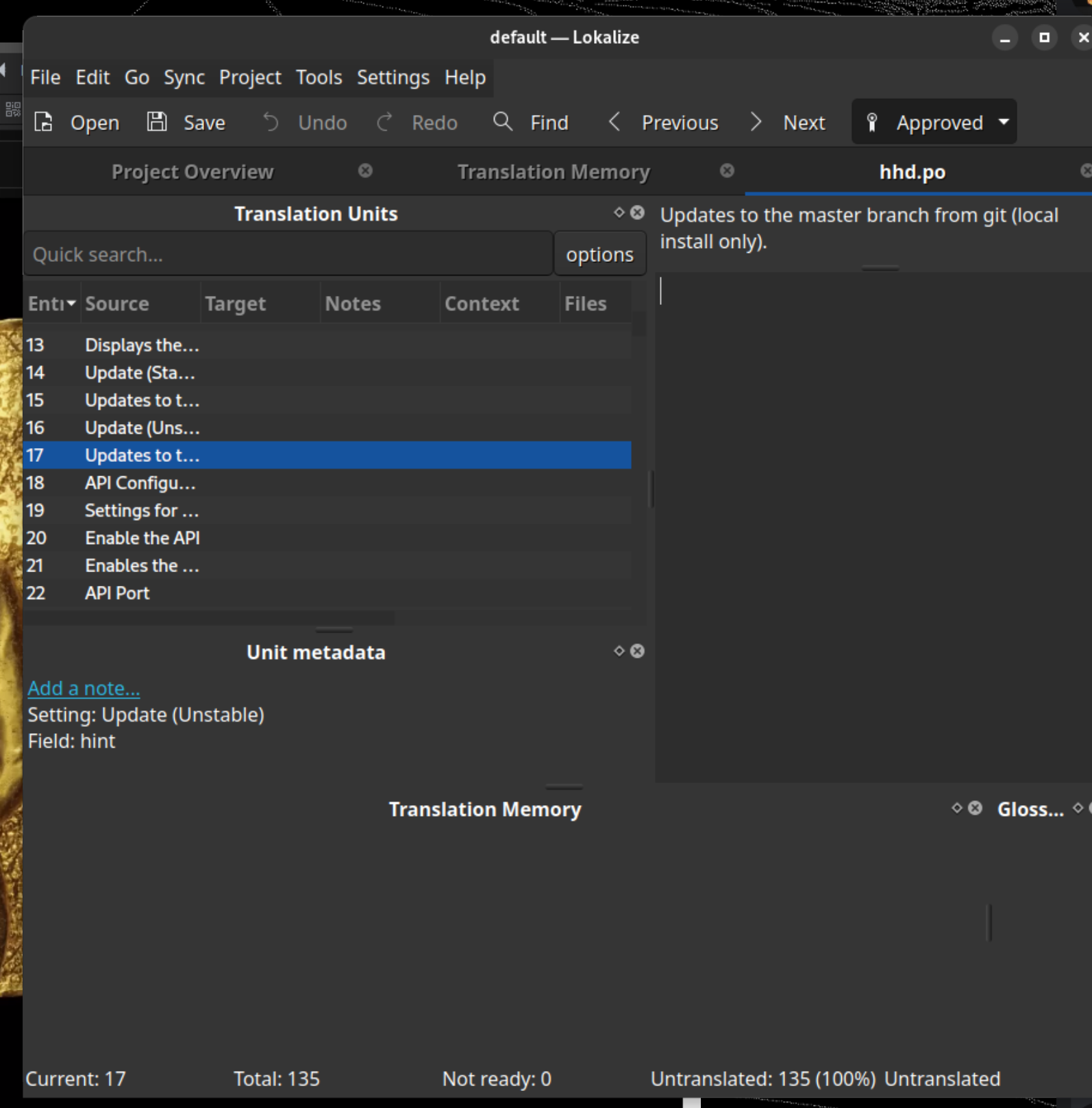Image resolution: width=1092 pixels, height=1108 pixels.
Task: Open the Tools menu
Action: point(319,77)
